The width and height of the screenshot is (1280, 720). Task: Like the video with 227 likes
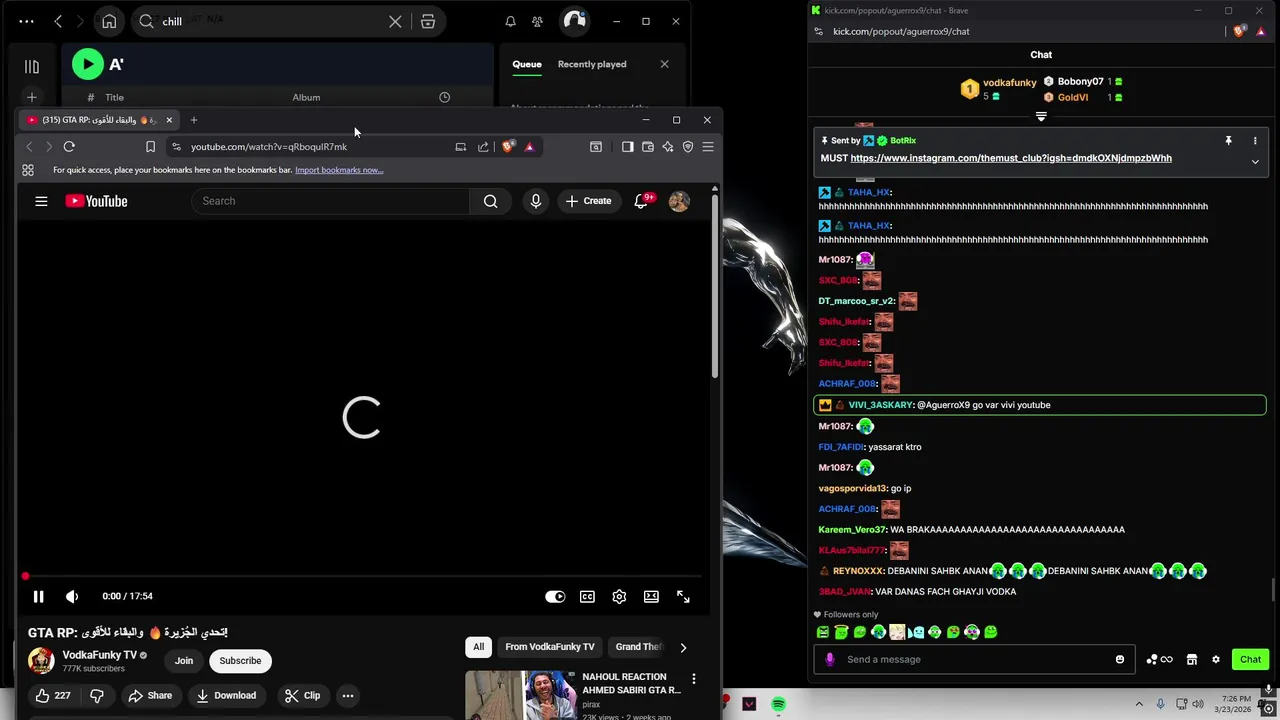pyautogui.click(x=53, y=695)
